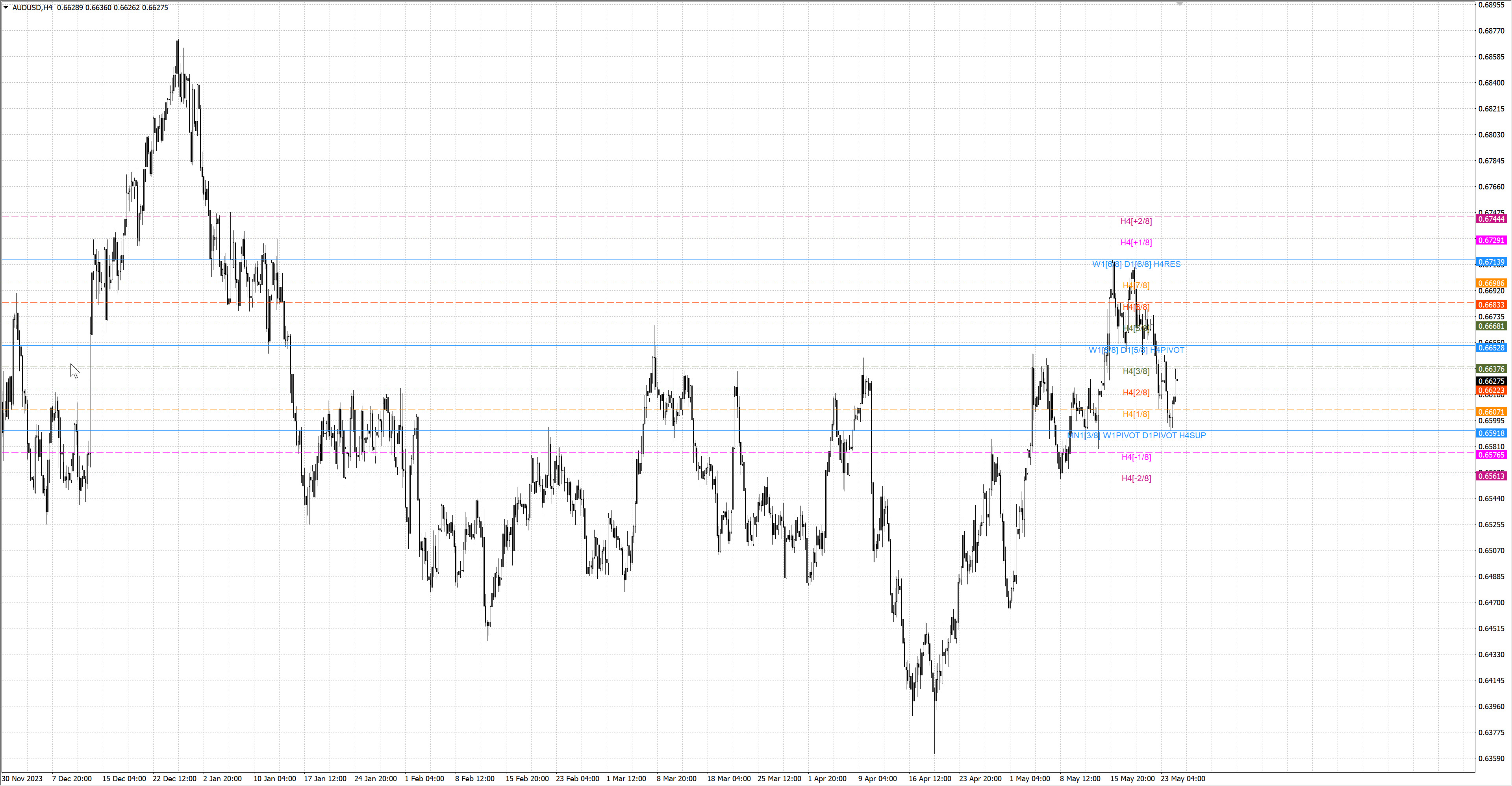Select the MN1[3/8] W1PIVOT D1PIVOT H4SUP label

click(x=1136, y=436)
